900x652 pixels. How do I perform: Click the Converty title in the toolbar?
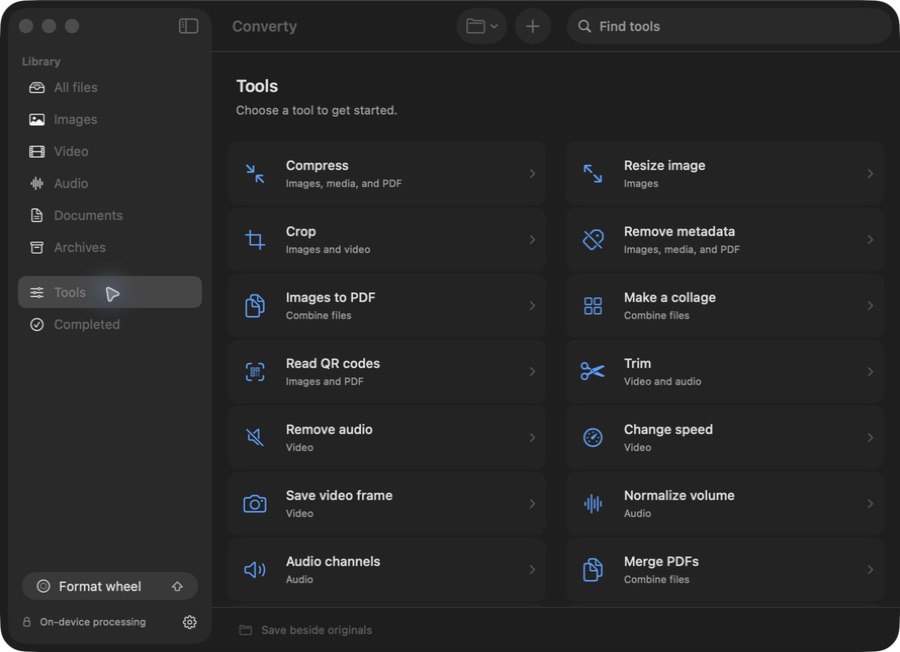(265, 26)
